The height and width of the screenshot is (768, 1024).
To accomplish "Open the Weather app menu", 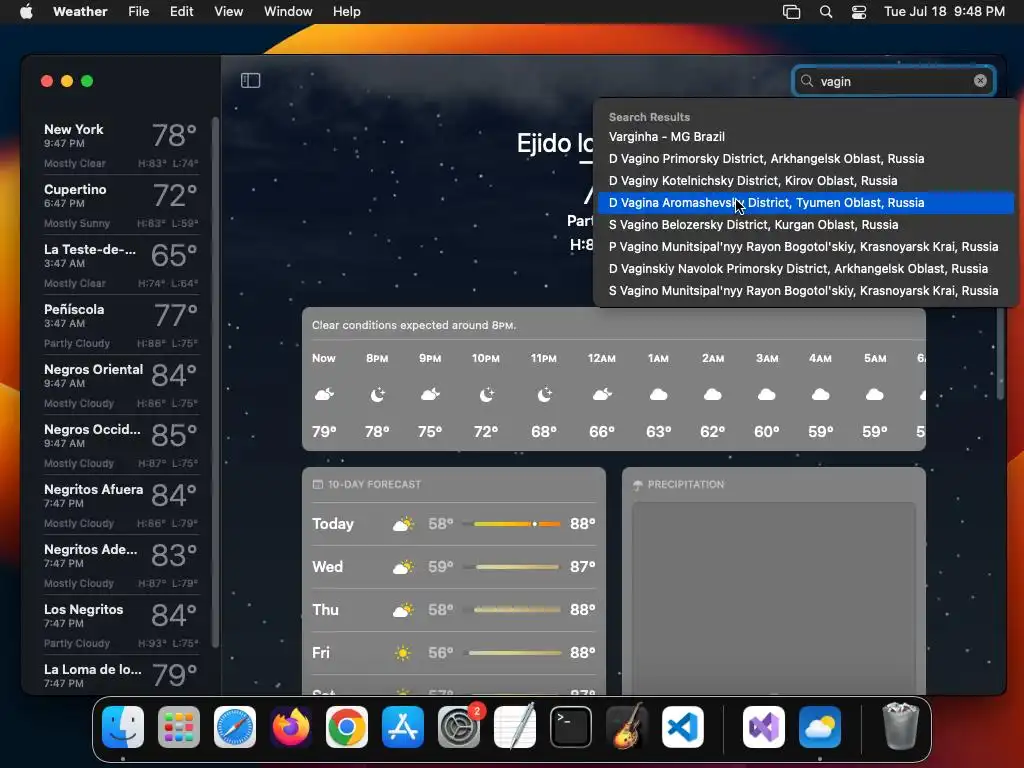I will (80, 11).
